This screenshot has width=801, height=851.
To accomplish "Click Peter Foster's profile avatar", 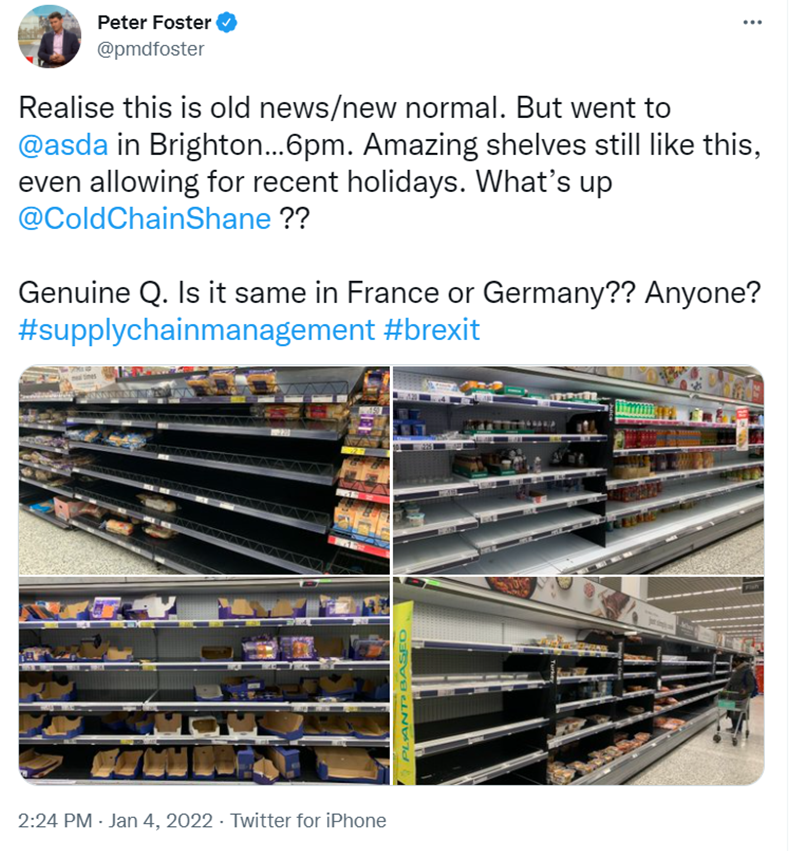I will 49,35.
